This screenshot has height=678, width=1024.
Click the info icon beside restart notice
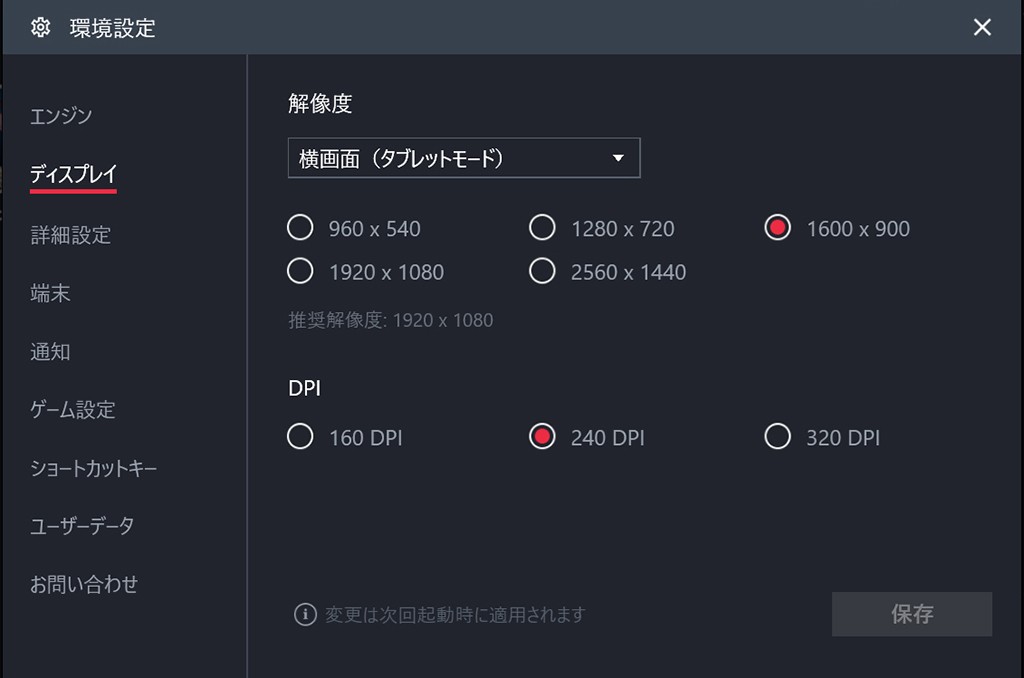(x=305, y=614)
